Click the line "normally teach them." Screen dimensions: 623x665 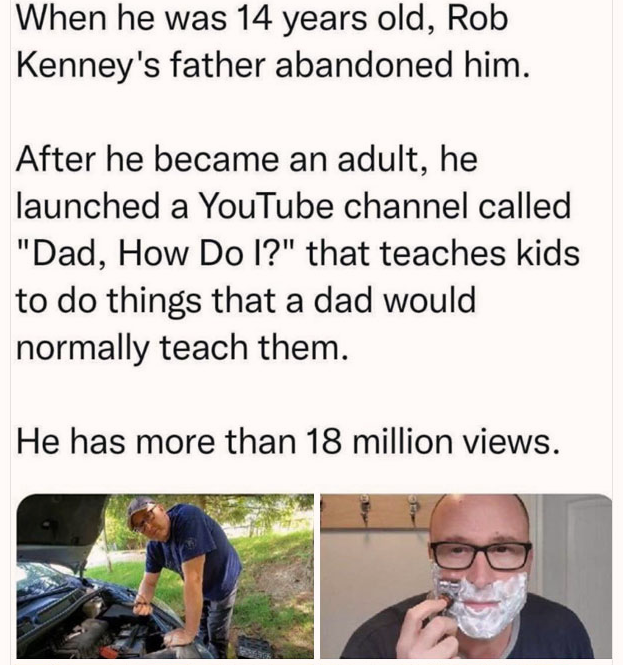click(180, 347)
